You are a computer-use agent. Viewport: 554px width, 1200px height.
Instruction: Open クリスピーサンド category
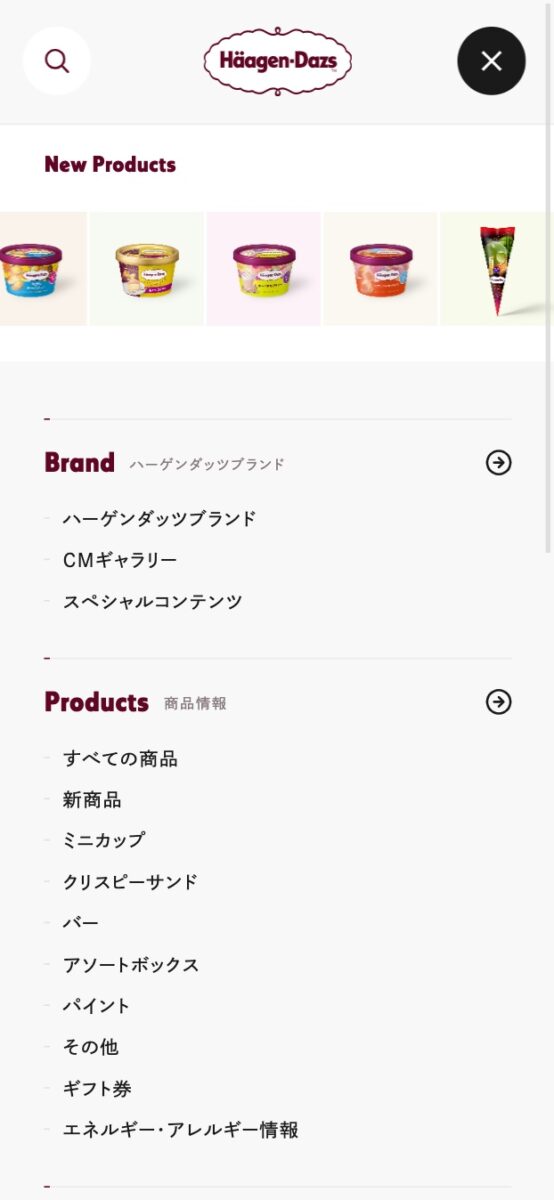pos(130,882)
